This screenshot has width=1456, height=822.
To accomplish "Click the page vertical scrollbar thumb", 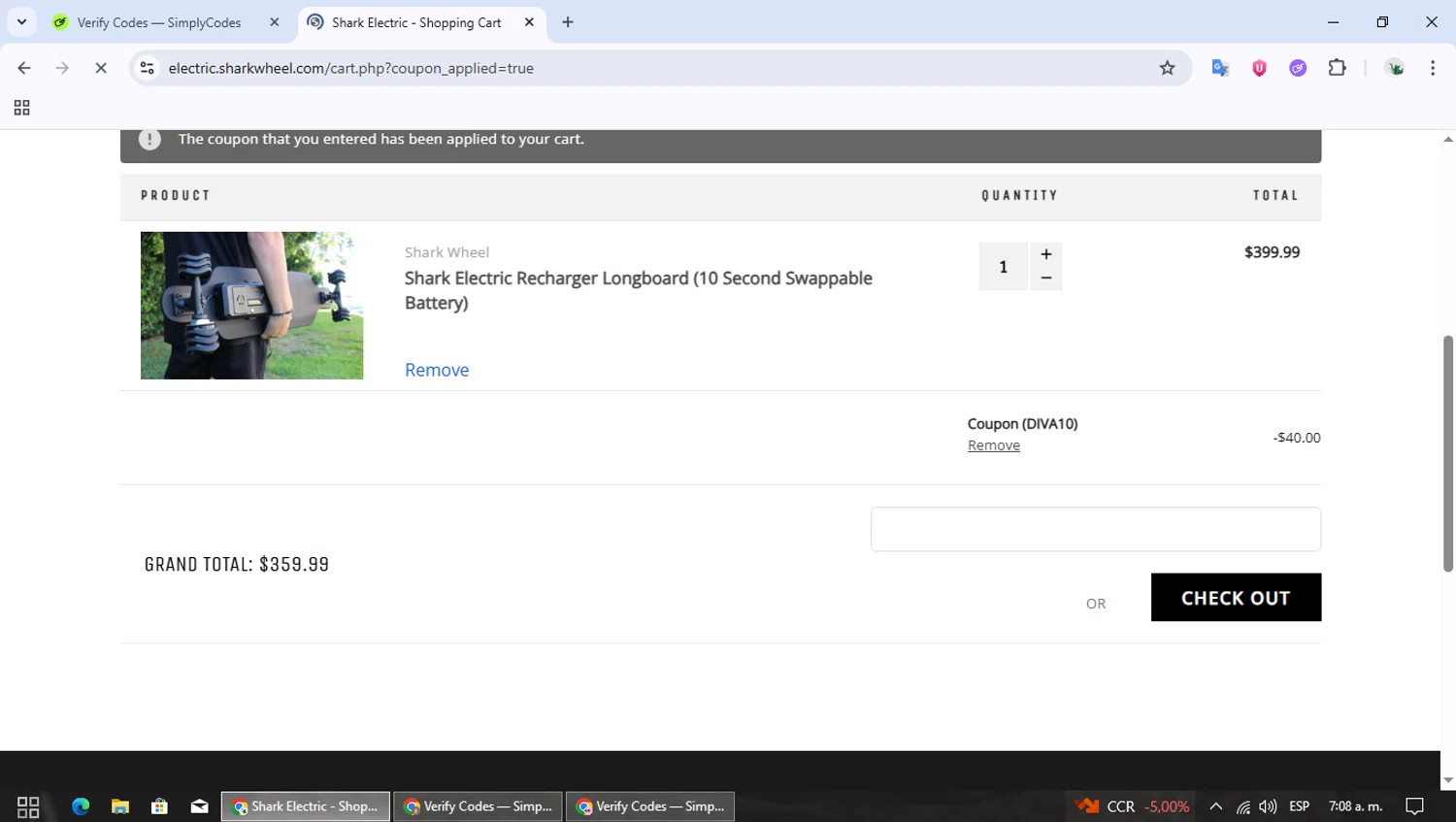I will tap(1447, 453).
